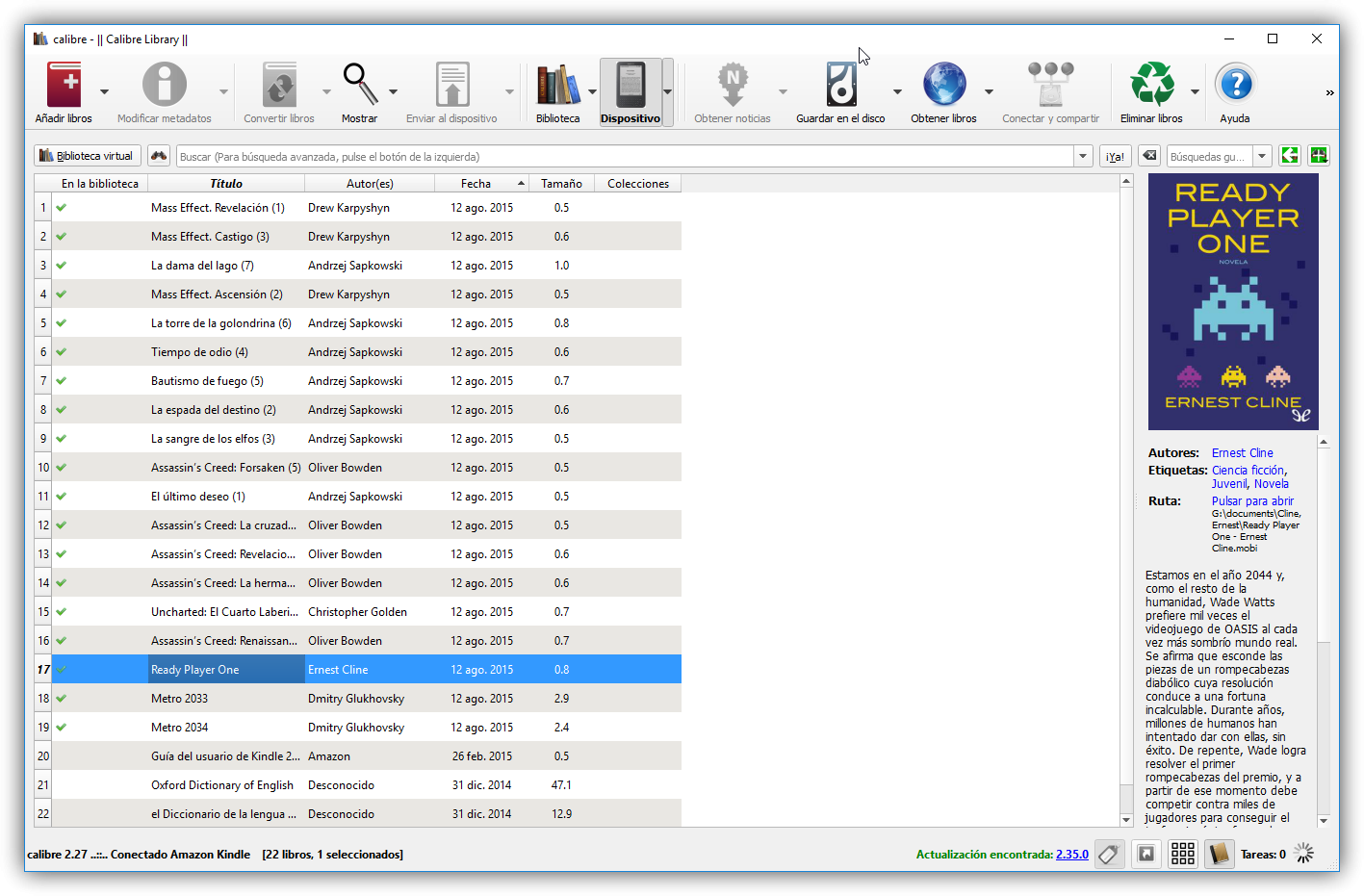The image size is (1364, 896).
Task: Click Tareas: 0 in status bar
Action: 1263,855
